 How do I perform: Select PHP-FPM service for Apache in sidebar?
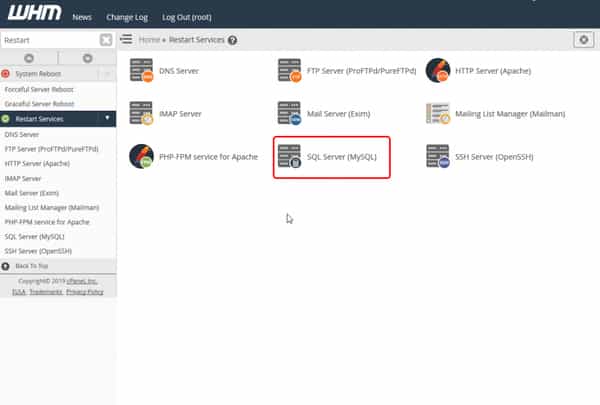[x=47, y=222]
